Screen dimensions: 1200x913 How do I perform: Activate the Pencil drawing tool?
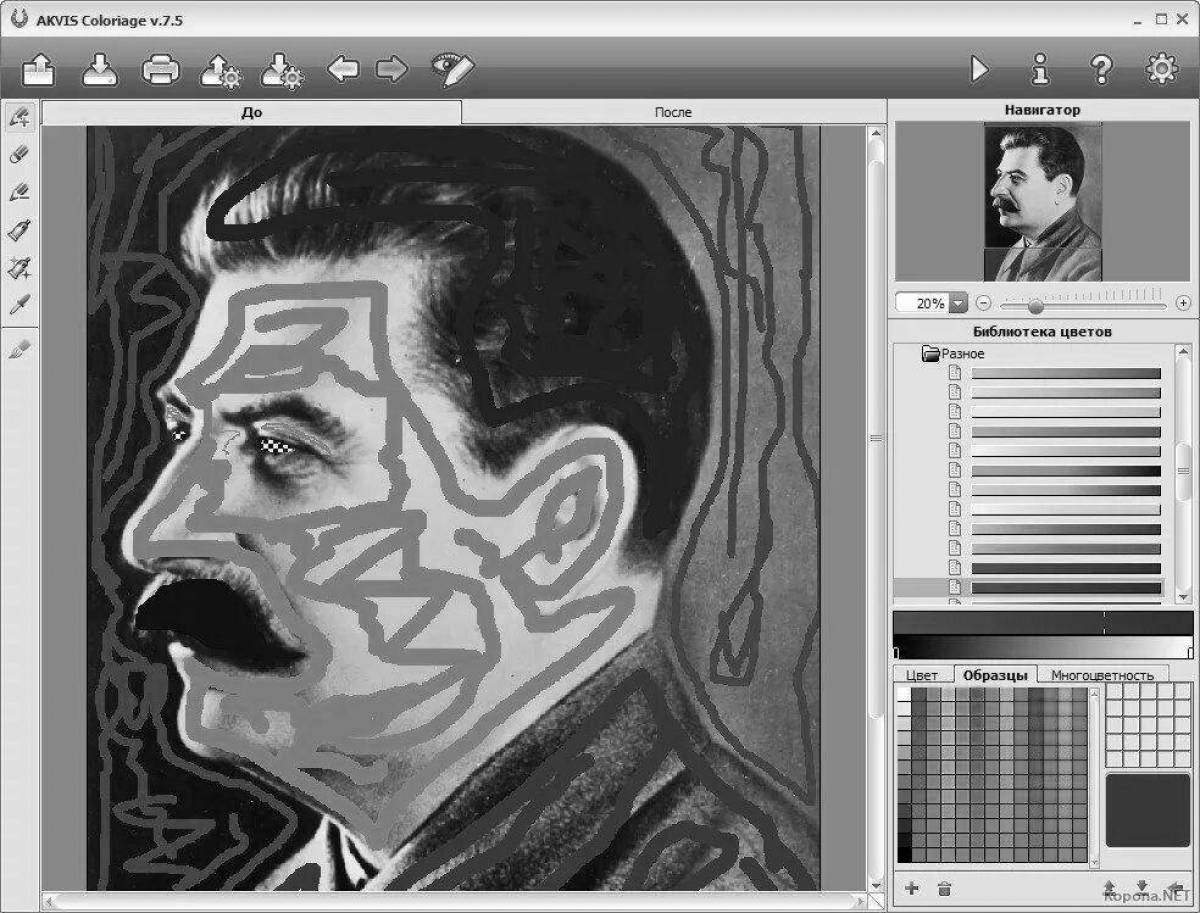tap(19, 117)
